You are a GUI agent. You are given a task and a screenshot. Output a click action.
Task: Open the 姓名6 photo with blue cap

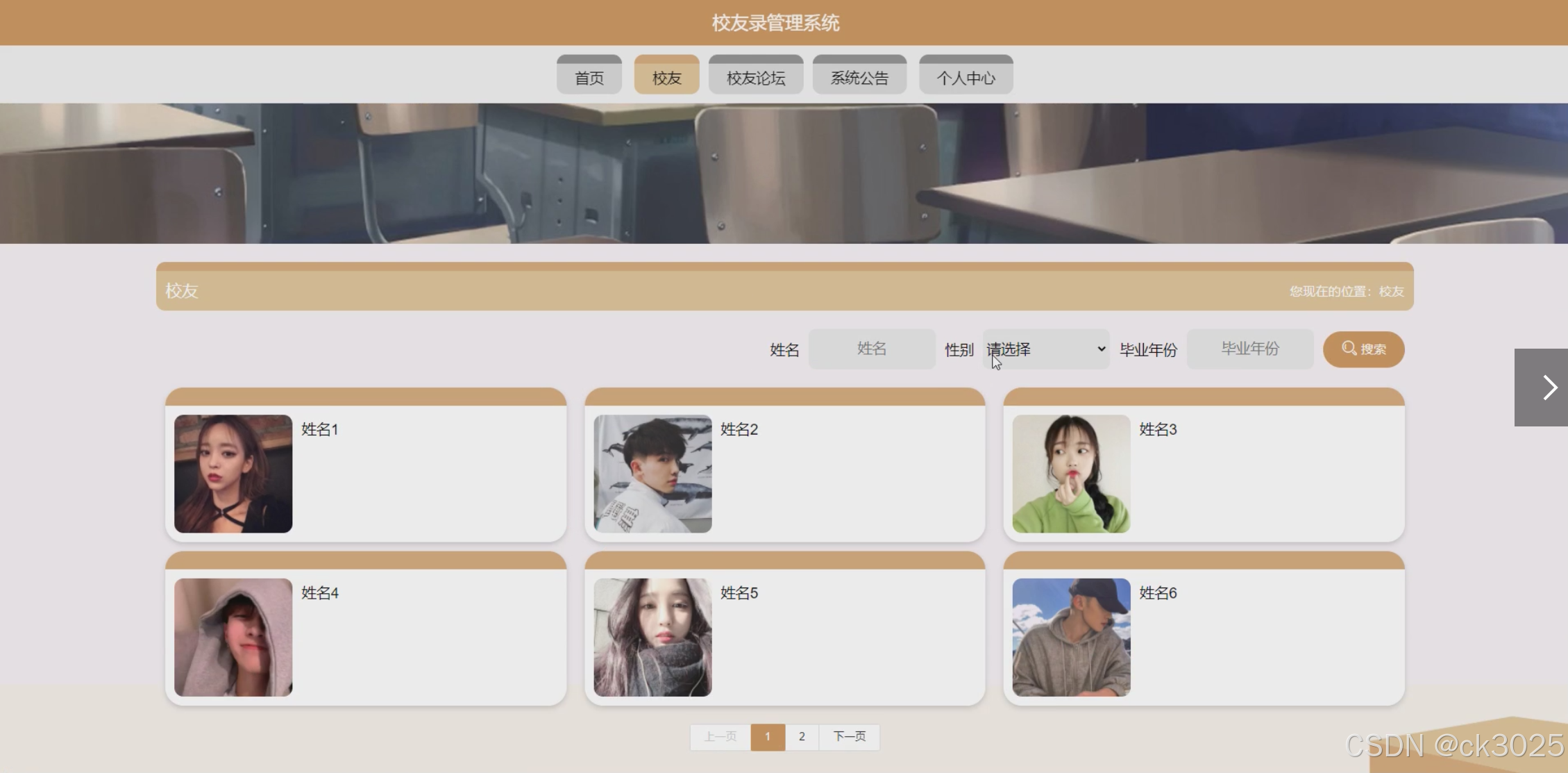coord(1071,637)
